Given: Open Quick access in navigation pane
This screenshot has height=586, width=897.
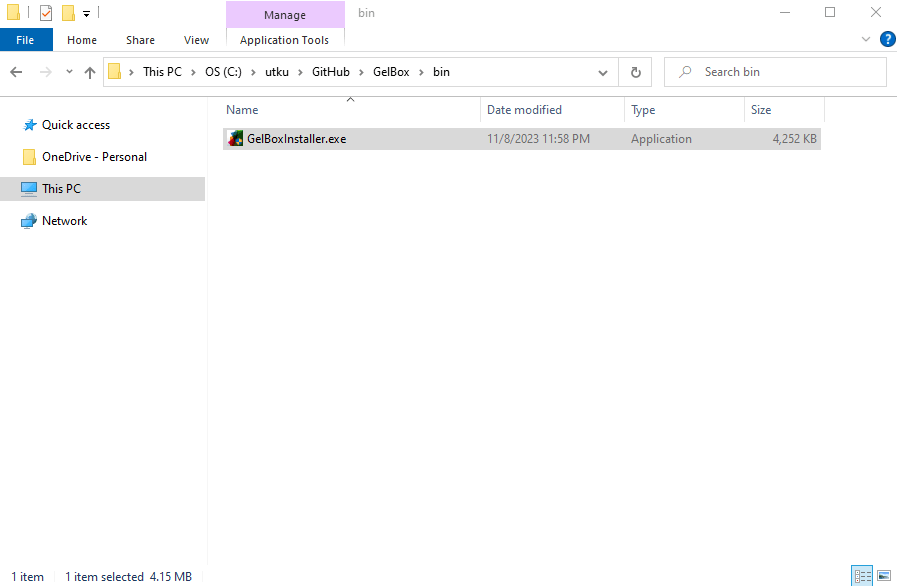Looking at the screenshot, I should point(76,125).
